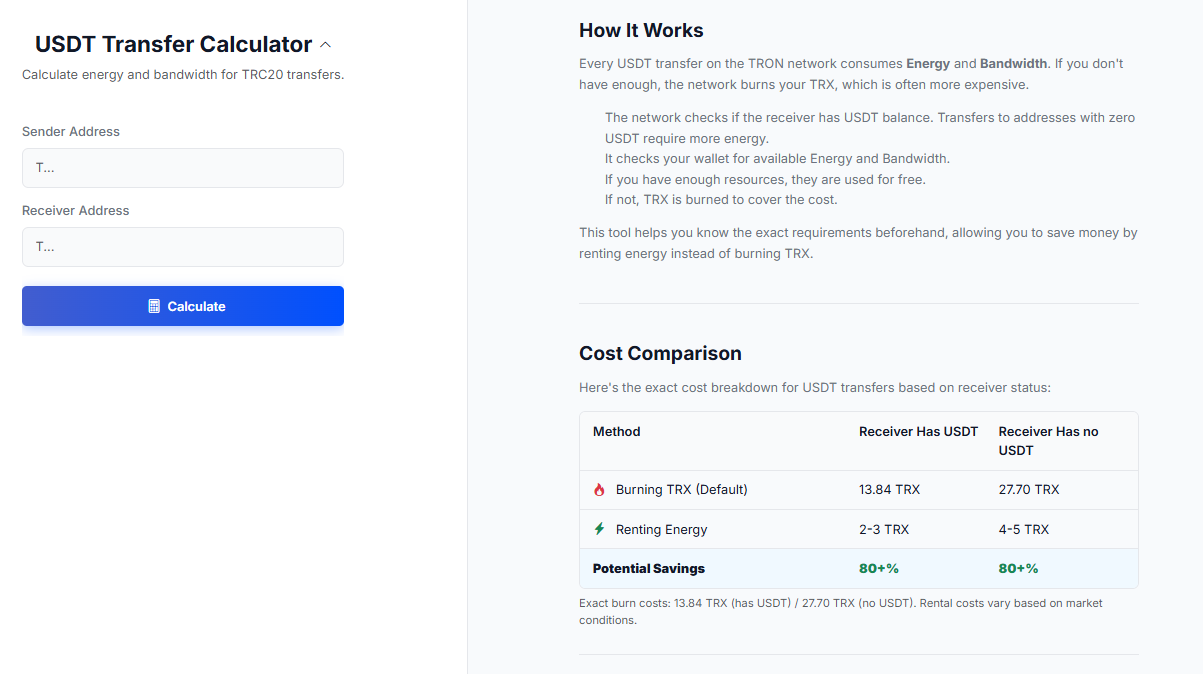The image size is (1203, 674).
Task: Click the Cost Comparison heading
Action: click(660, 353)
